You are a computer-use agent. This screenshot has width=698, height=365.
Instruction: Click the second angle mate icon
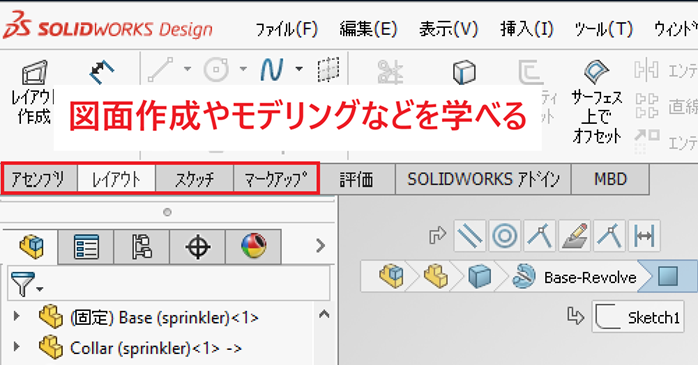609,236
